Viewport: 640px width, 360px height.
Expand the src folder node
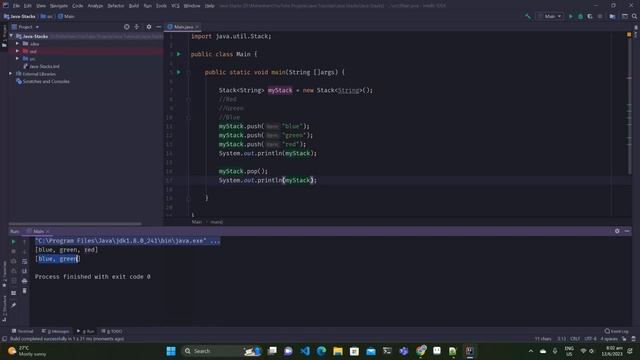coord(17,59)
